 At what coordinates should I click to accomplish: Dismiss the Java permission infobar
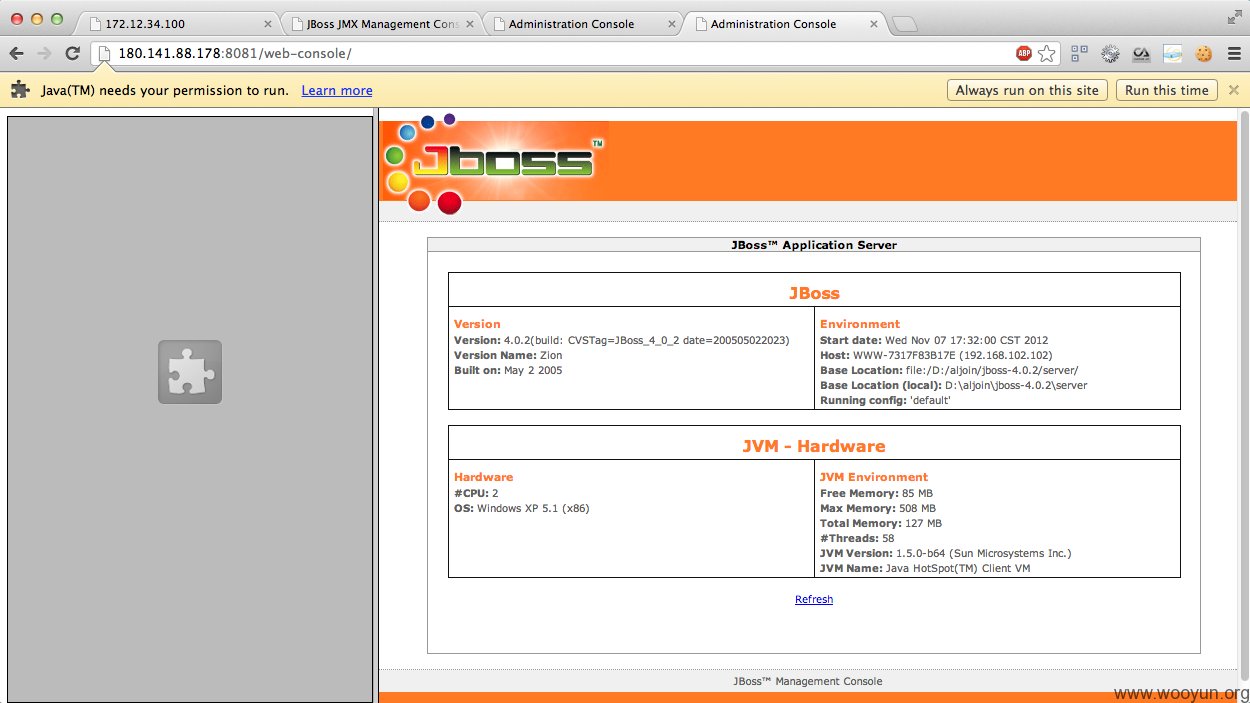click(x=1234, y=90)
